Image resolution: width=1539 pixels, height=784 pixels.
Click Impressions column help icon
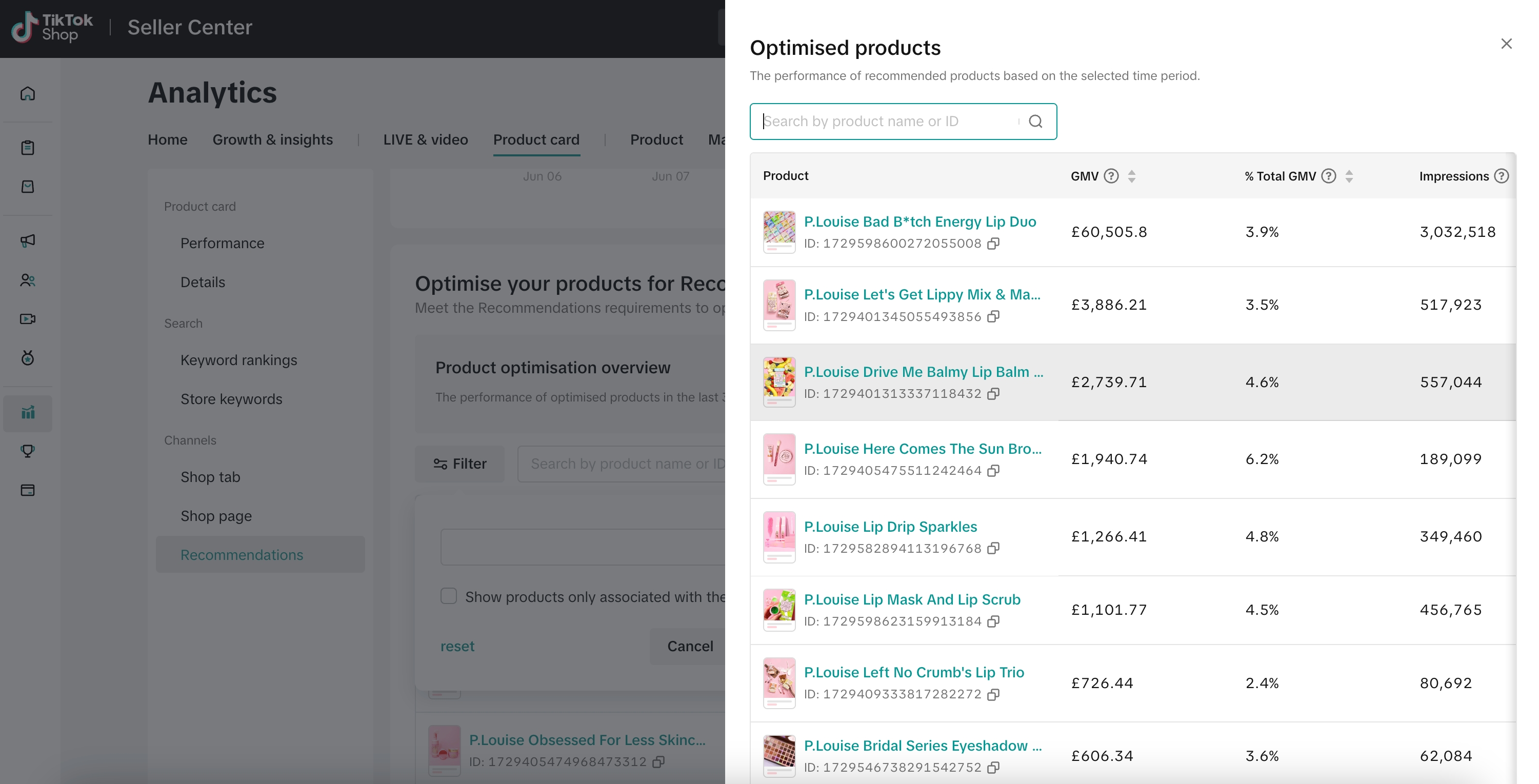click(1501, 176)
